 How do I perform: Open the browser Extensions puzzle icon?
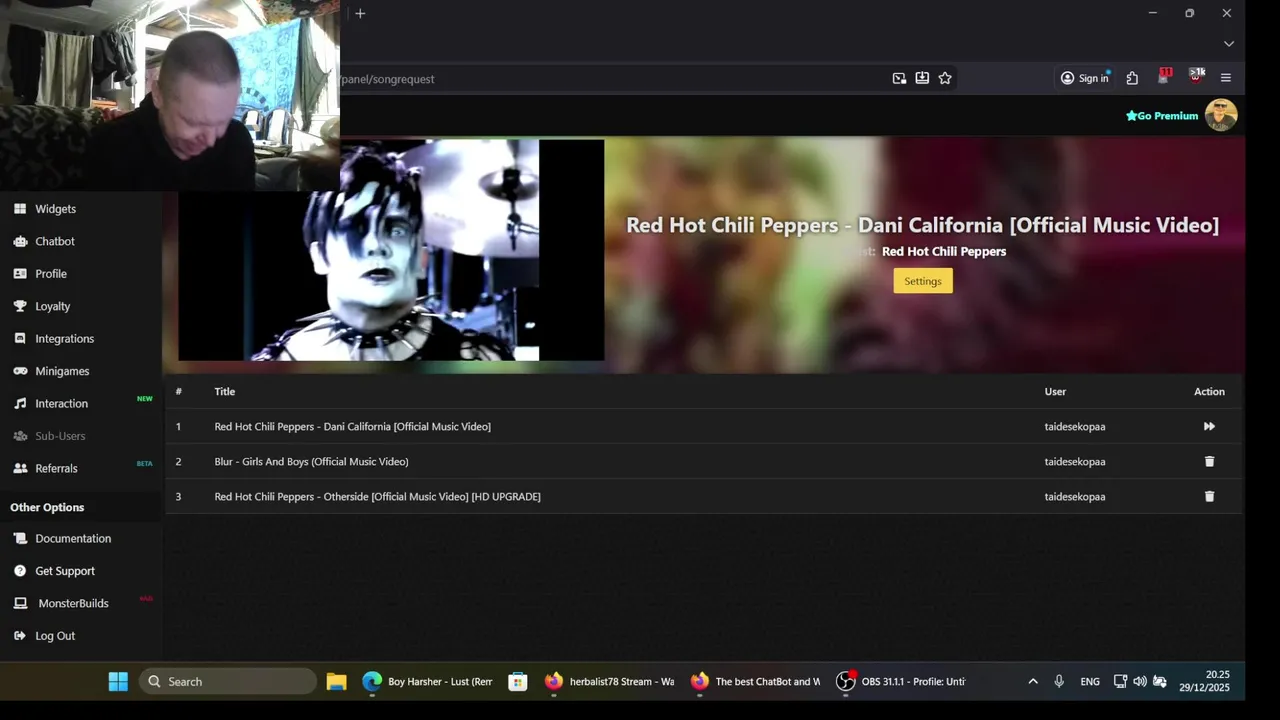pos(1132,78)
